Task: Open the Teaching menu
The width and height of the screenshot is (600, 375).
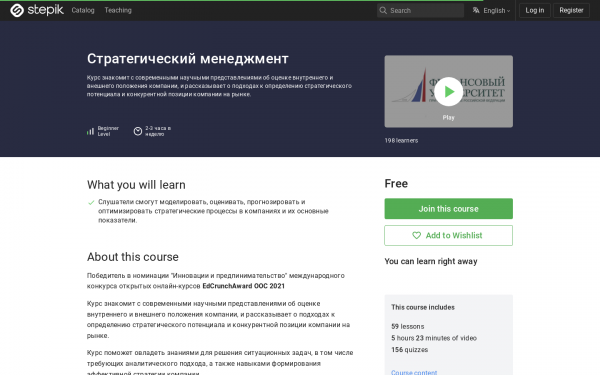Action: (118, 10)
